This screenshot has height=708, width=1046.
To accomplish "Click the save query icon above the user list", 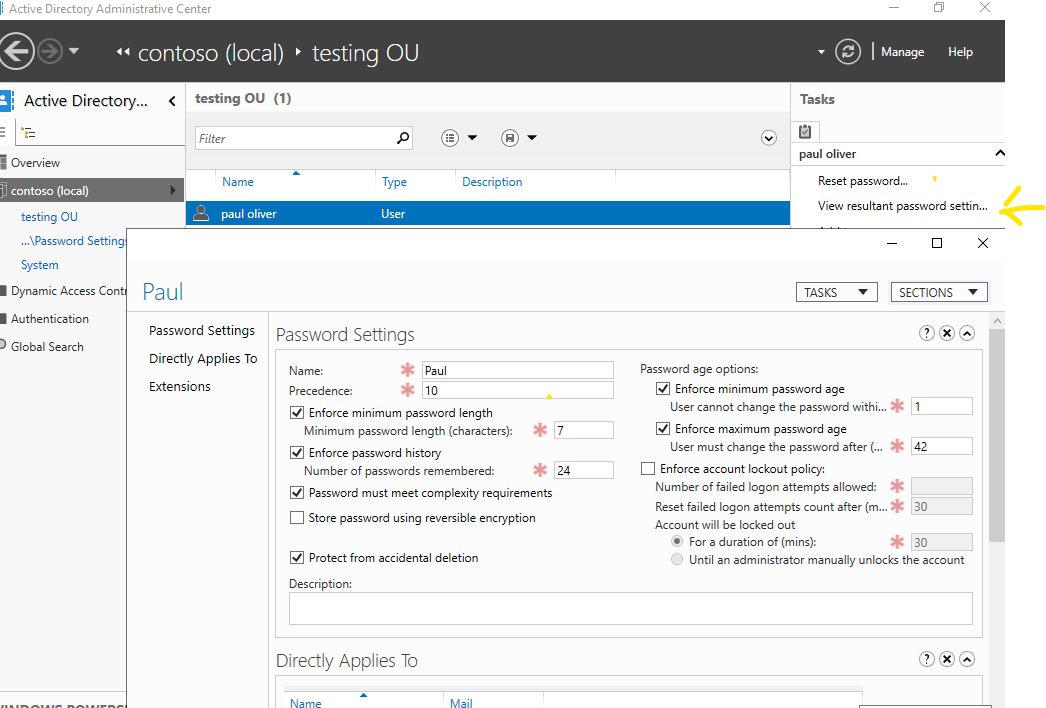I will point(508,137).
